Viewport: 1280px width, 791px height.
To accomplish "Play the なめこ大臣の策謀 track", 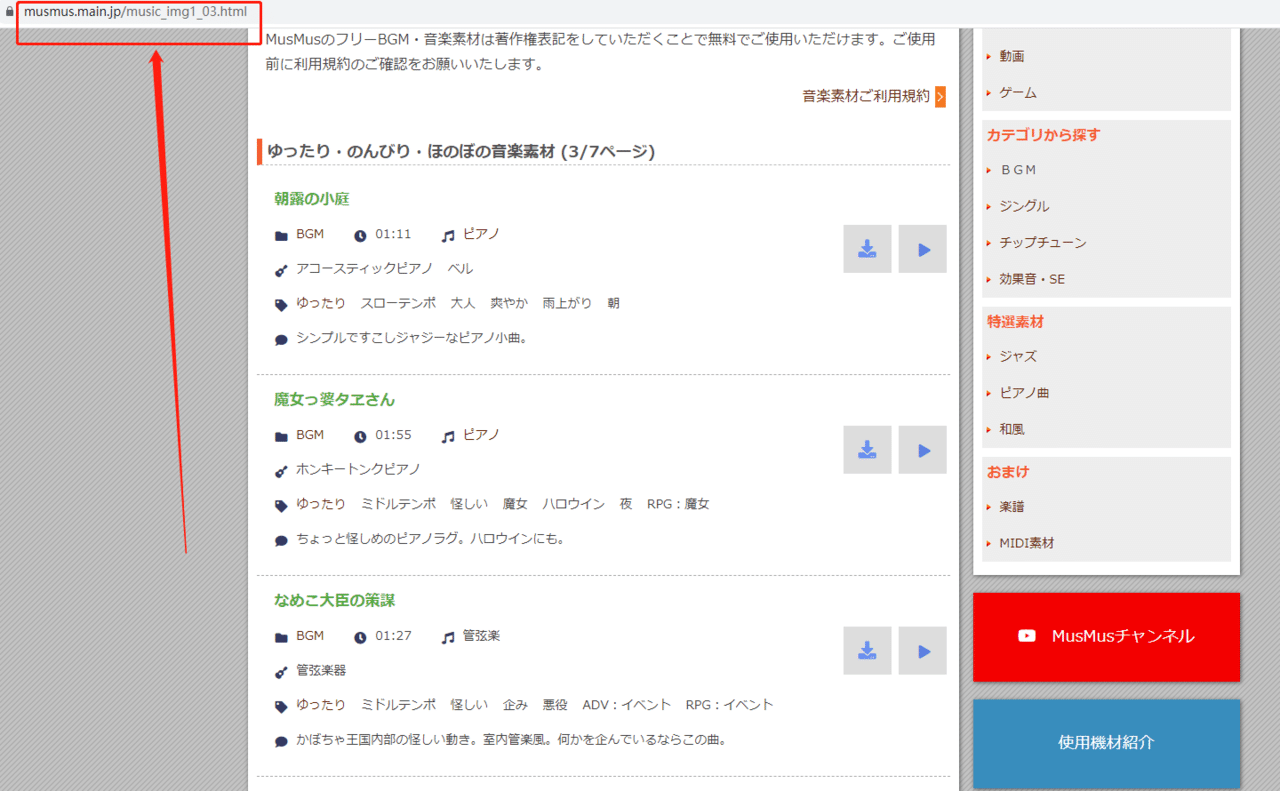I will point(921,650).
